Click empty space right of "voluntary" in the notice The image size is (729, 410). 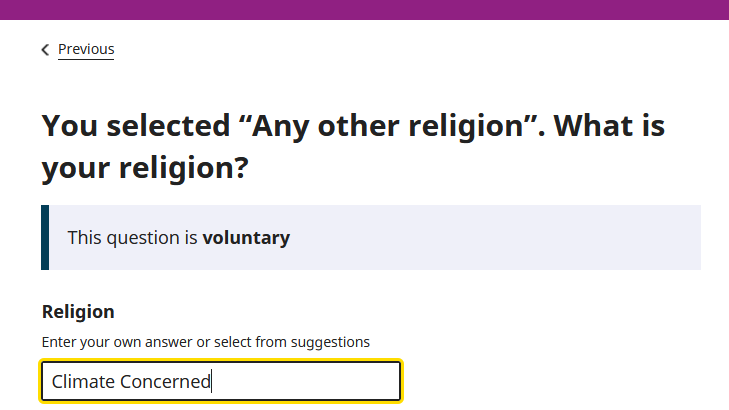click(490, 238)
